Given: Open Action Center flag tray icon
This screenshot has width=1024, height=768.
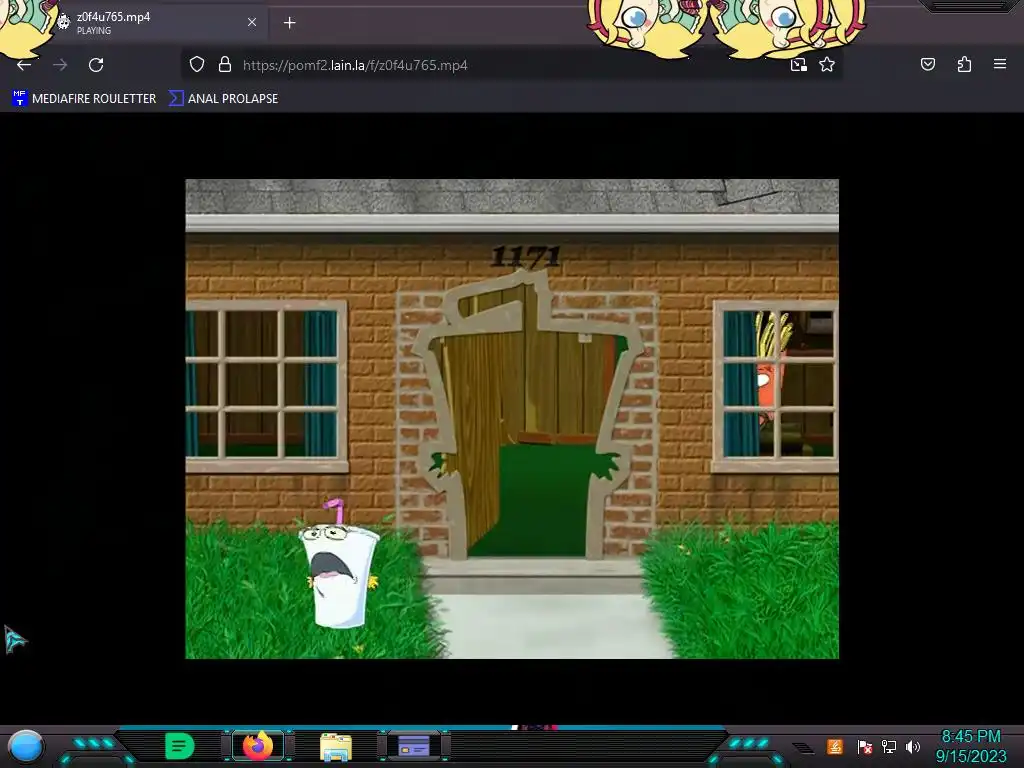Looking at the screenshot, I should click(x=864, y=746).
